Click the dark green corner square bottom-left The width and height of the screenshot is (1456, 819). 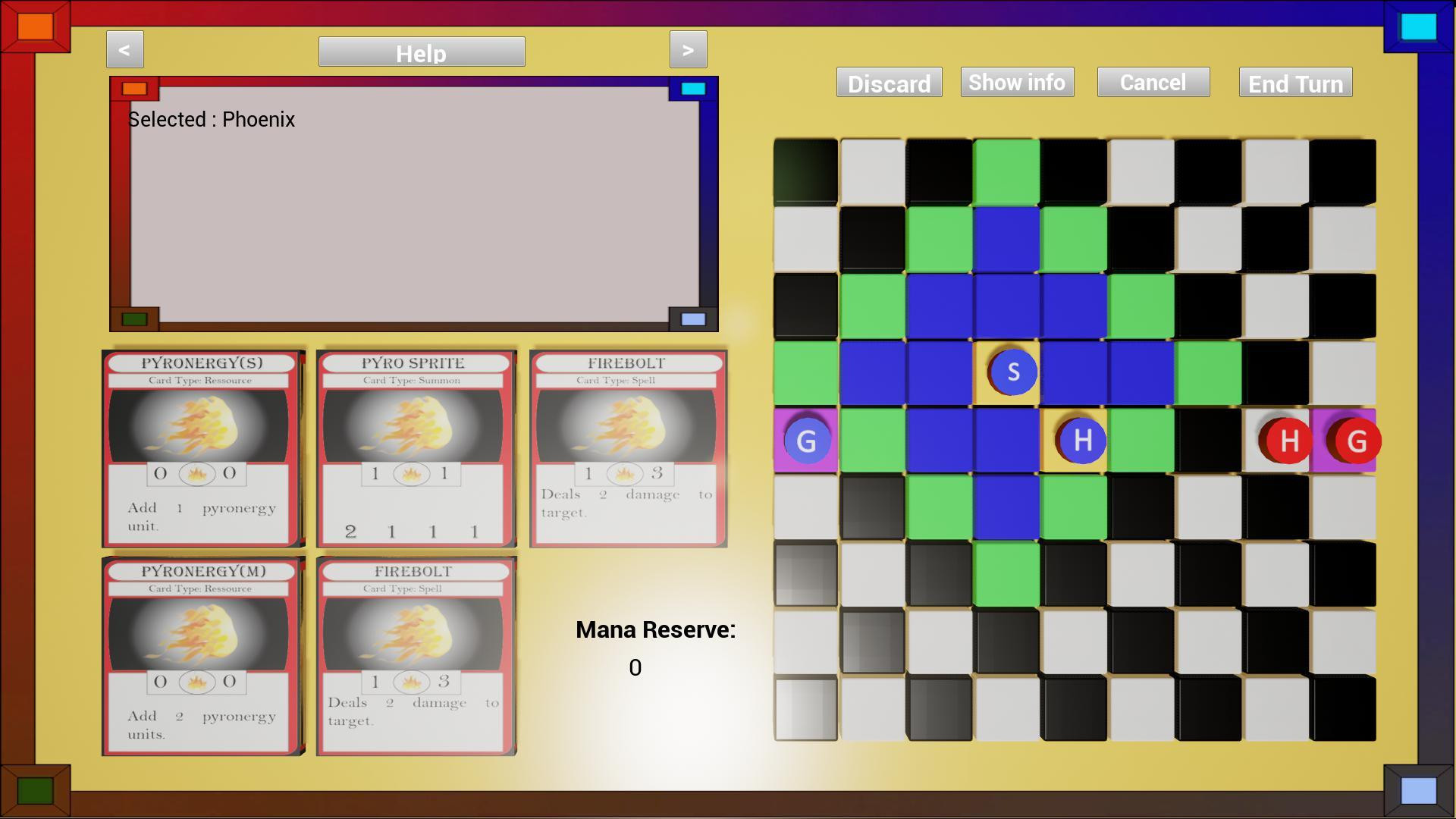[x=35, y=791]
